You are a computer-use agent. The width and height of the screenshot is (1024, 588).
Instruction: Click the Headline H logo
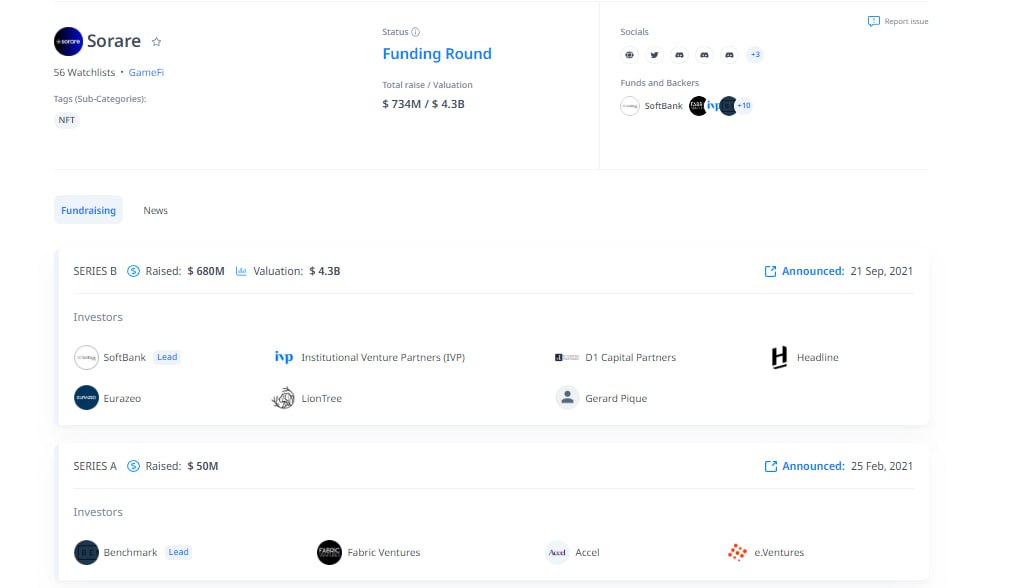(779, 357)
